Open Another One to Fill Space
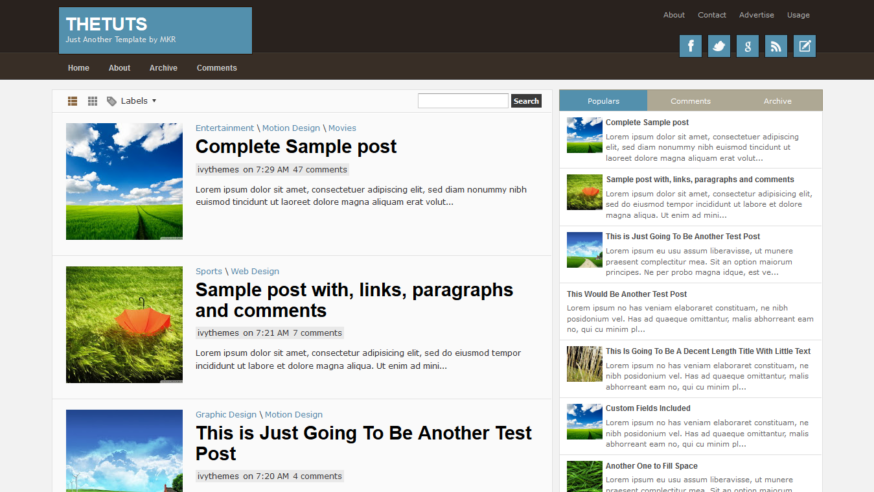This screenshot has width=874, height=492. click(x=652, y=466)
